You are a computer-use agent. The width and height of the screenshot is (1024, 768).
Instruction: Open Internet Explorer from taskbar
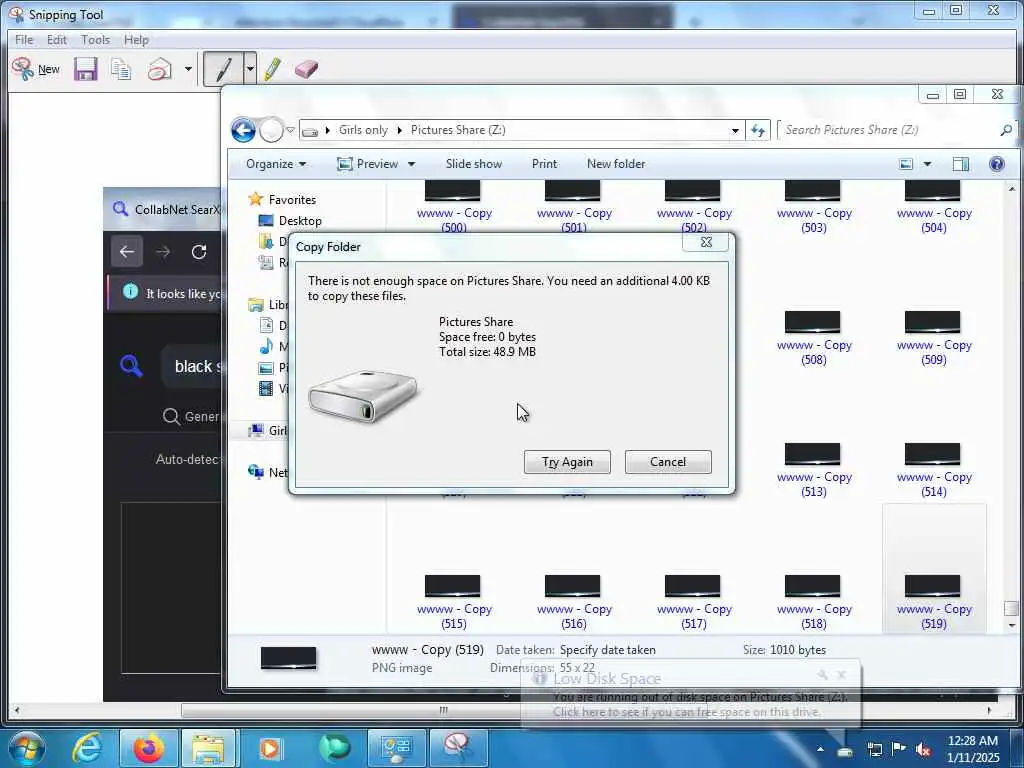click(x=87, y=748)
